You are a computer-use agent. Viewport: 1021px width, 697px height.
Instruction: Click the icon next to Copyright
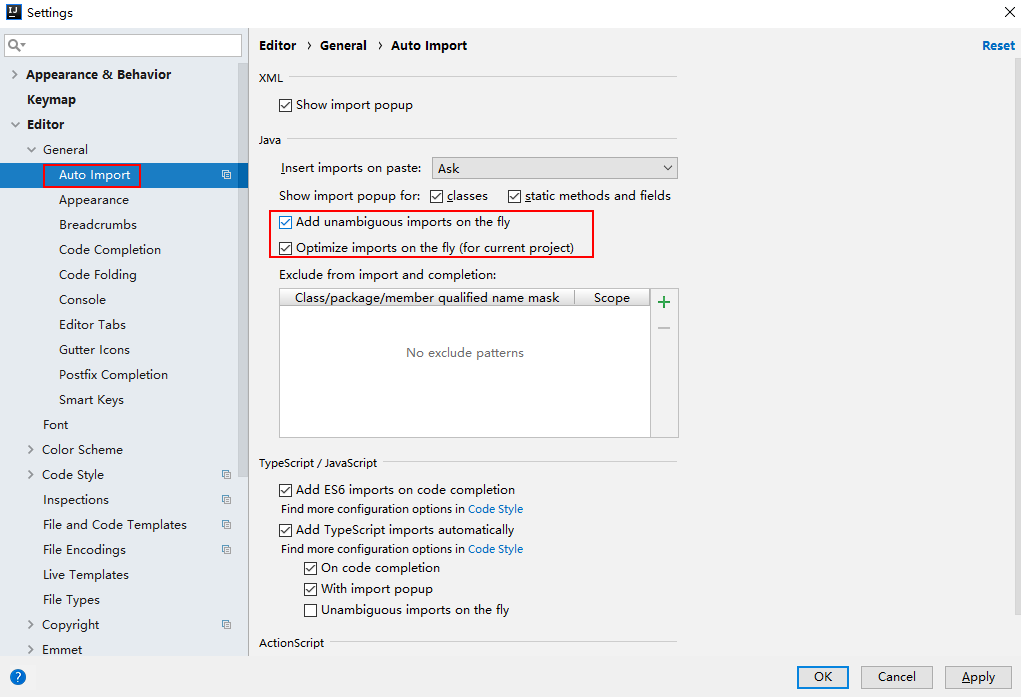227,625
